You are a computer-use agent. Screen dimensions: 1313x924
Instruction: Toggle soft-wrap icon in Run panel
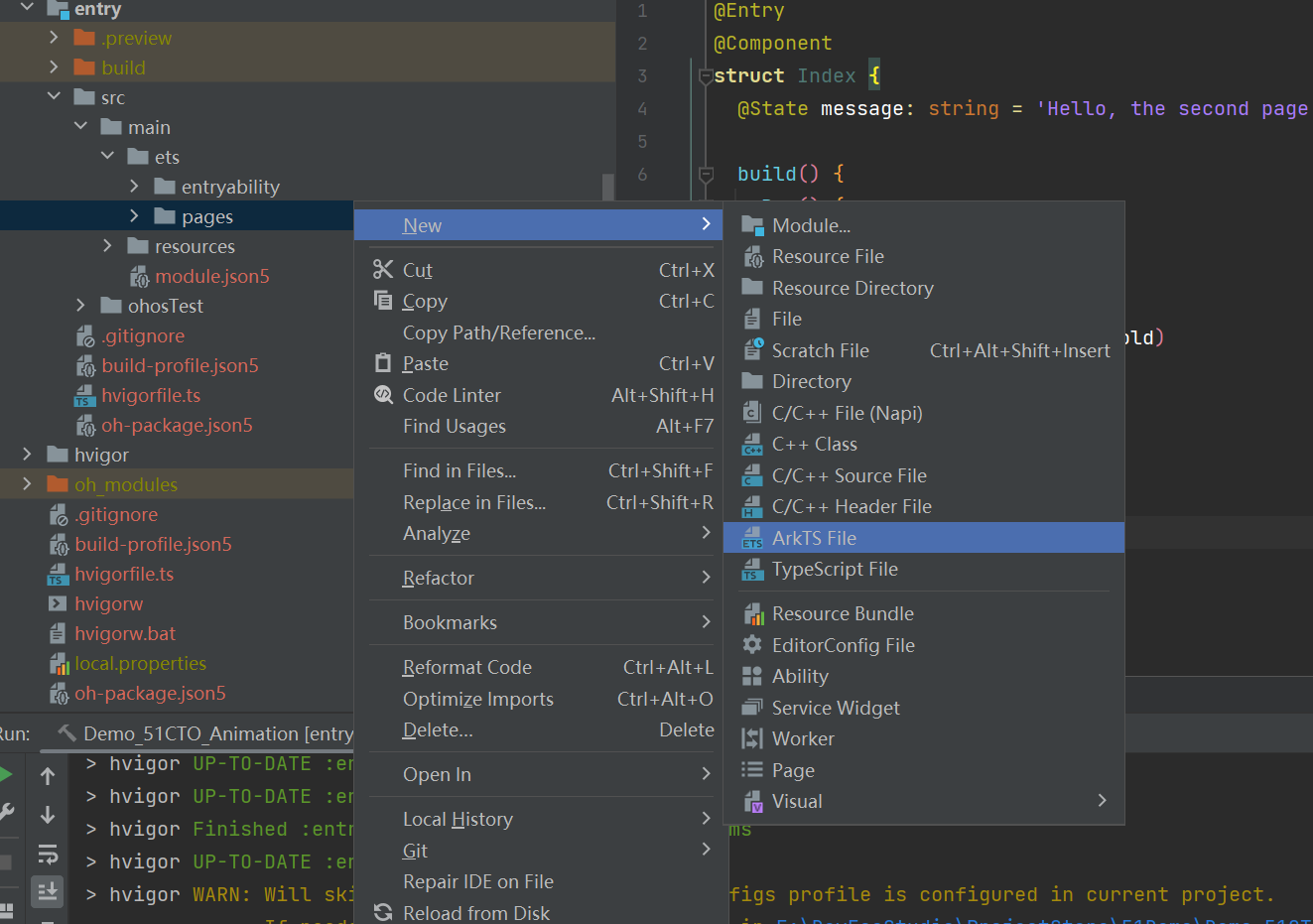click(x=48, y=854)
